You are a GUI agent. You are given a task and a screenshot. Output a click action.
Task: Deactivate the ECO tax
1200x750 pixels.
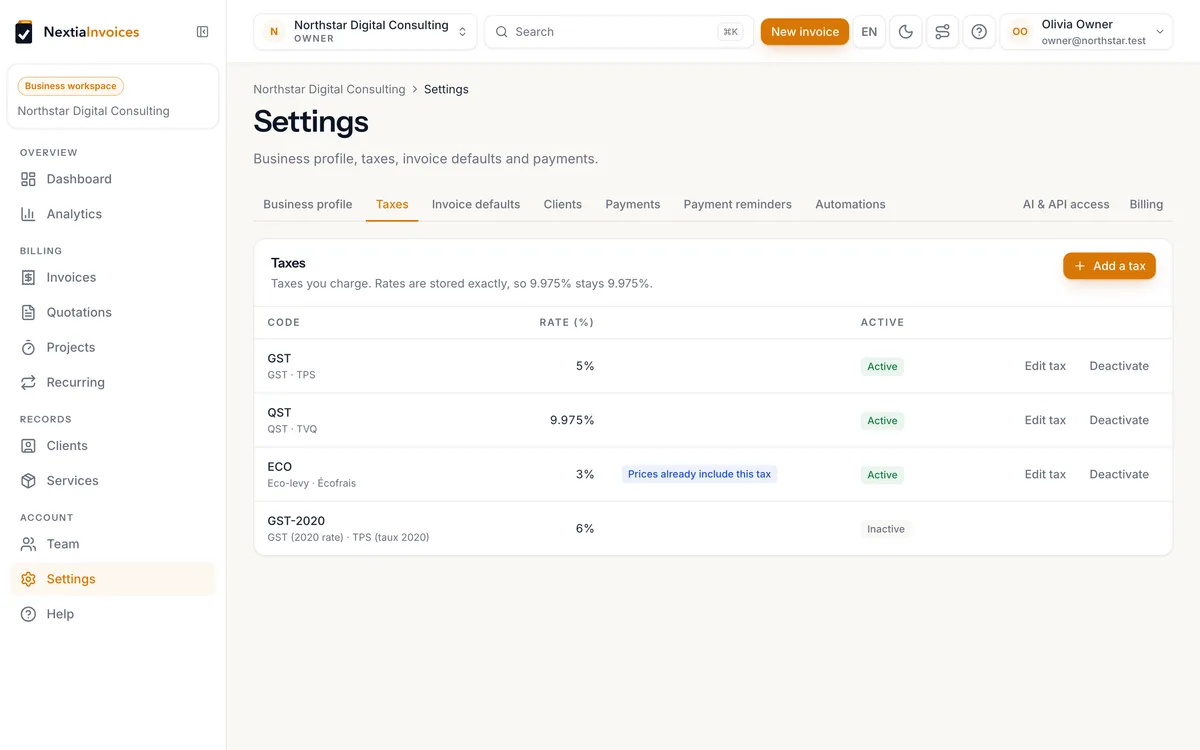point(1119,474)
